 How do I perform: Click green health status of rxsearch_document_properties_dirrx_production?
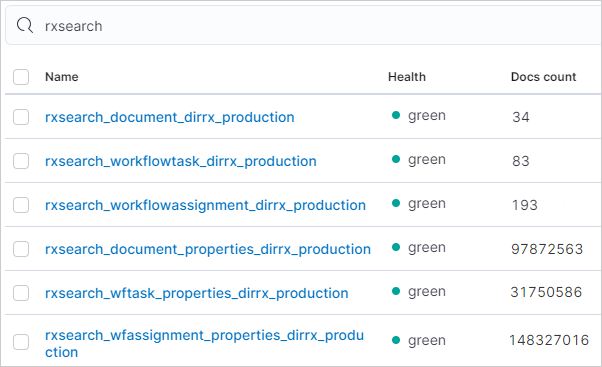click(419, 248)
